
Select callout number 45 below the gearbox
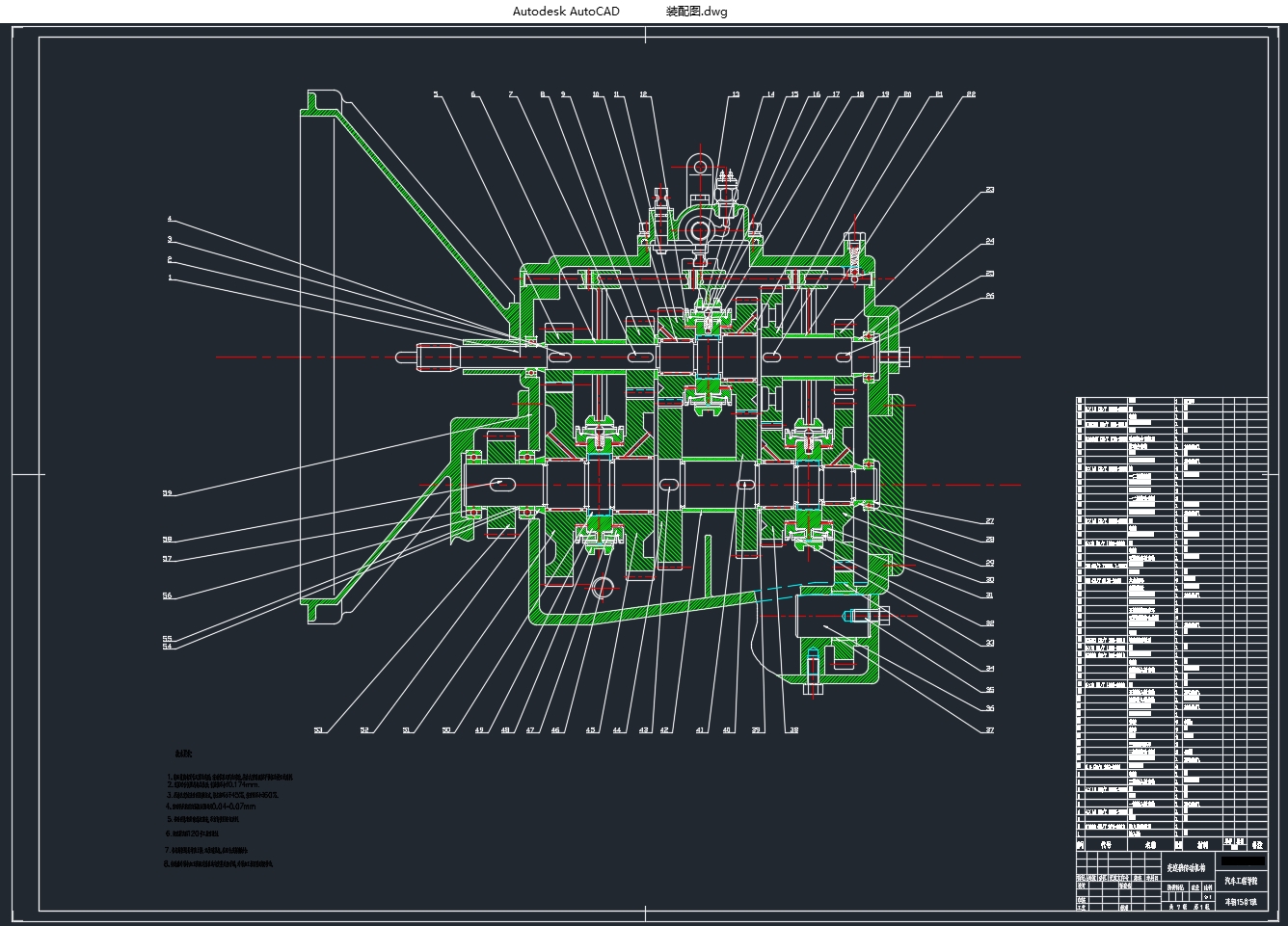589,730
